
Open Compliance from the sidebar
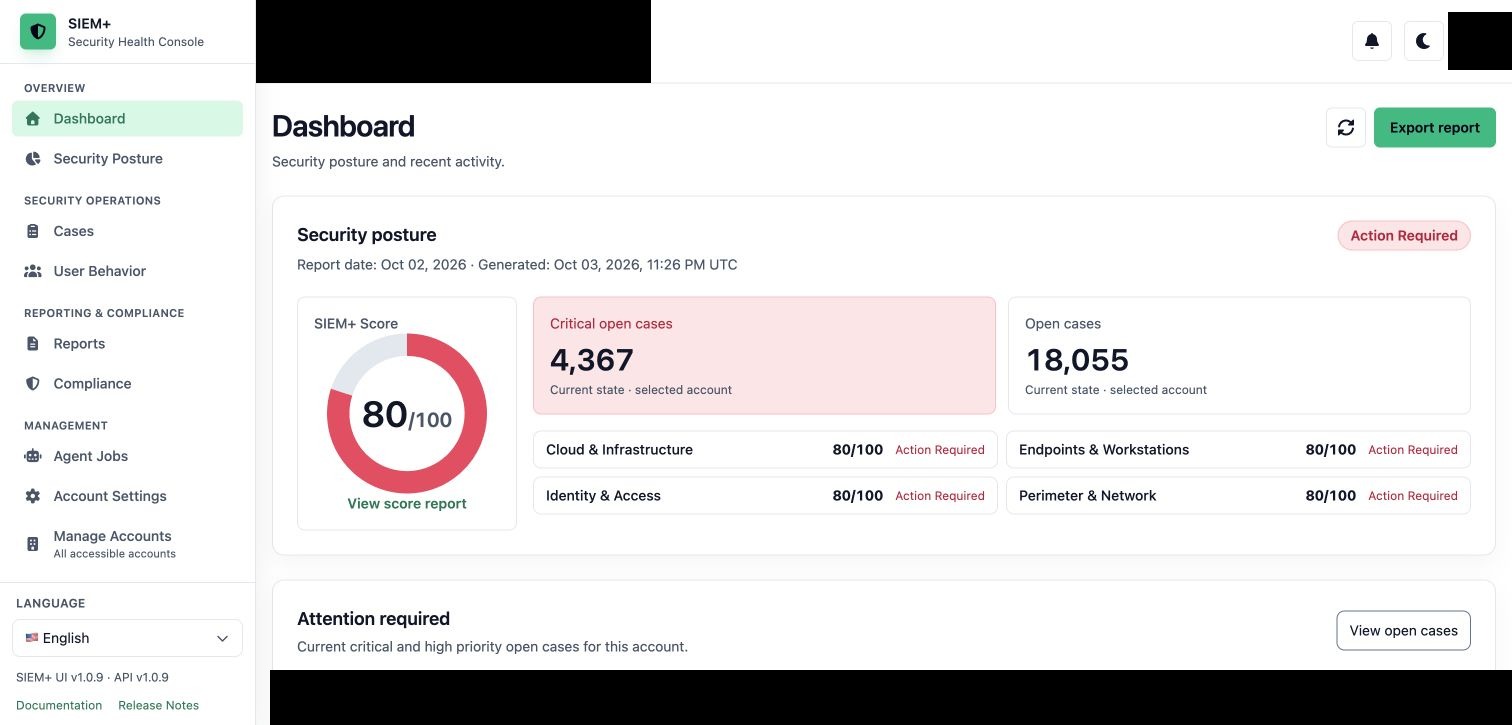point(127,384)
